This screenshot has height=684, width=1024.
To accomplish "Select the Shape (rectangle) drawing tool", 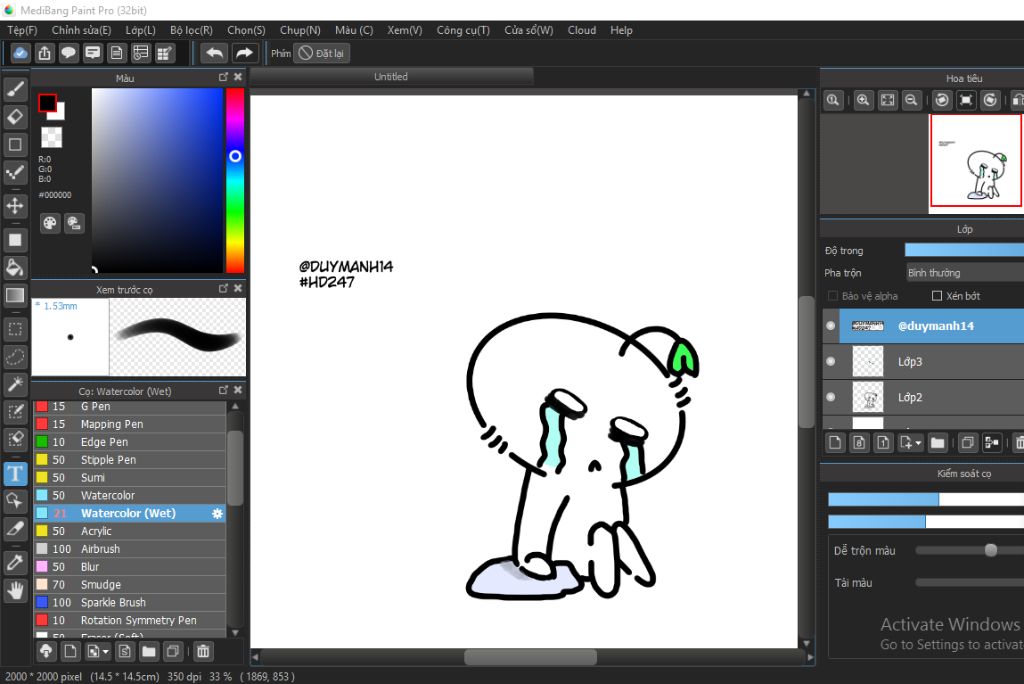I will coord(15,144).
